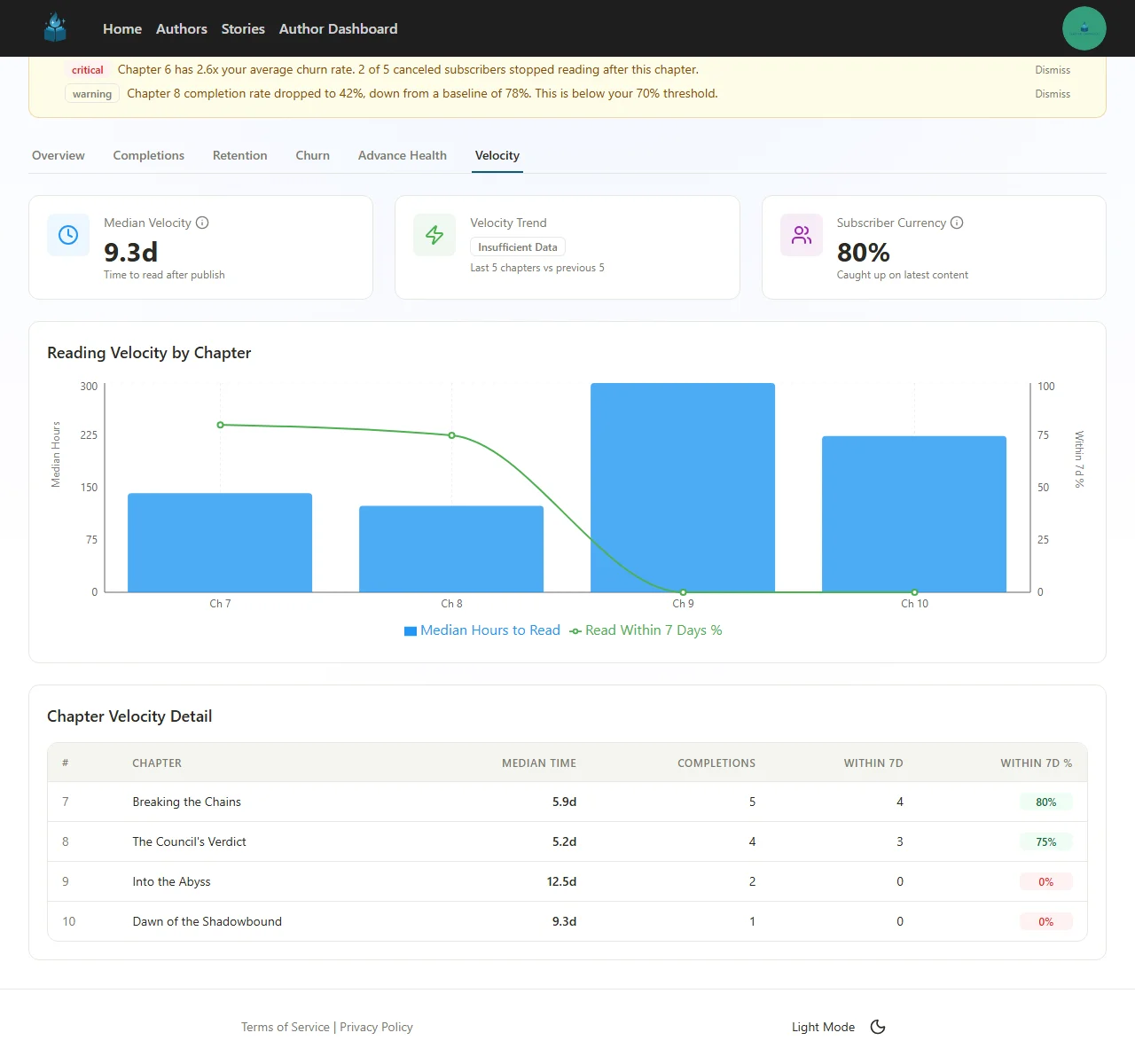Click the users icon in Subscriber Currency card
Image resolution: width=1135 pixels, height=1064 pixels.
(802, 235)
